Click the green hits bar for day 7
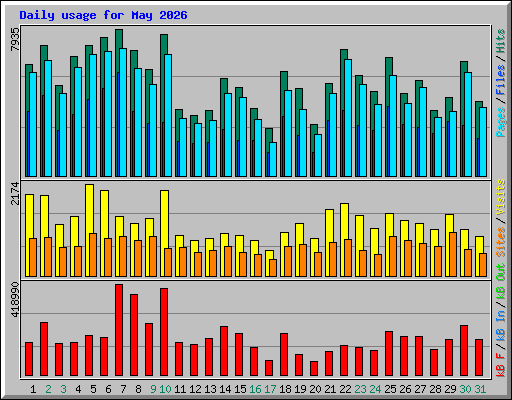The height and width of the screenshot is (400, 512). pos(119,39)
